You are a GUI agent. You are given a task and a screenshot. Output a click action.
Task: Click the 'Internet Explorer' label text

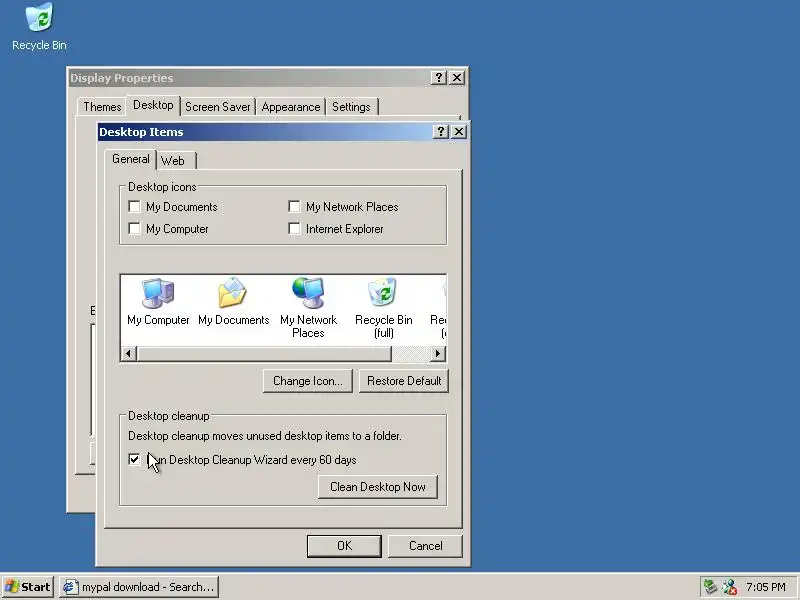[x=344, y=229]
